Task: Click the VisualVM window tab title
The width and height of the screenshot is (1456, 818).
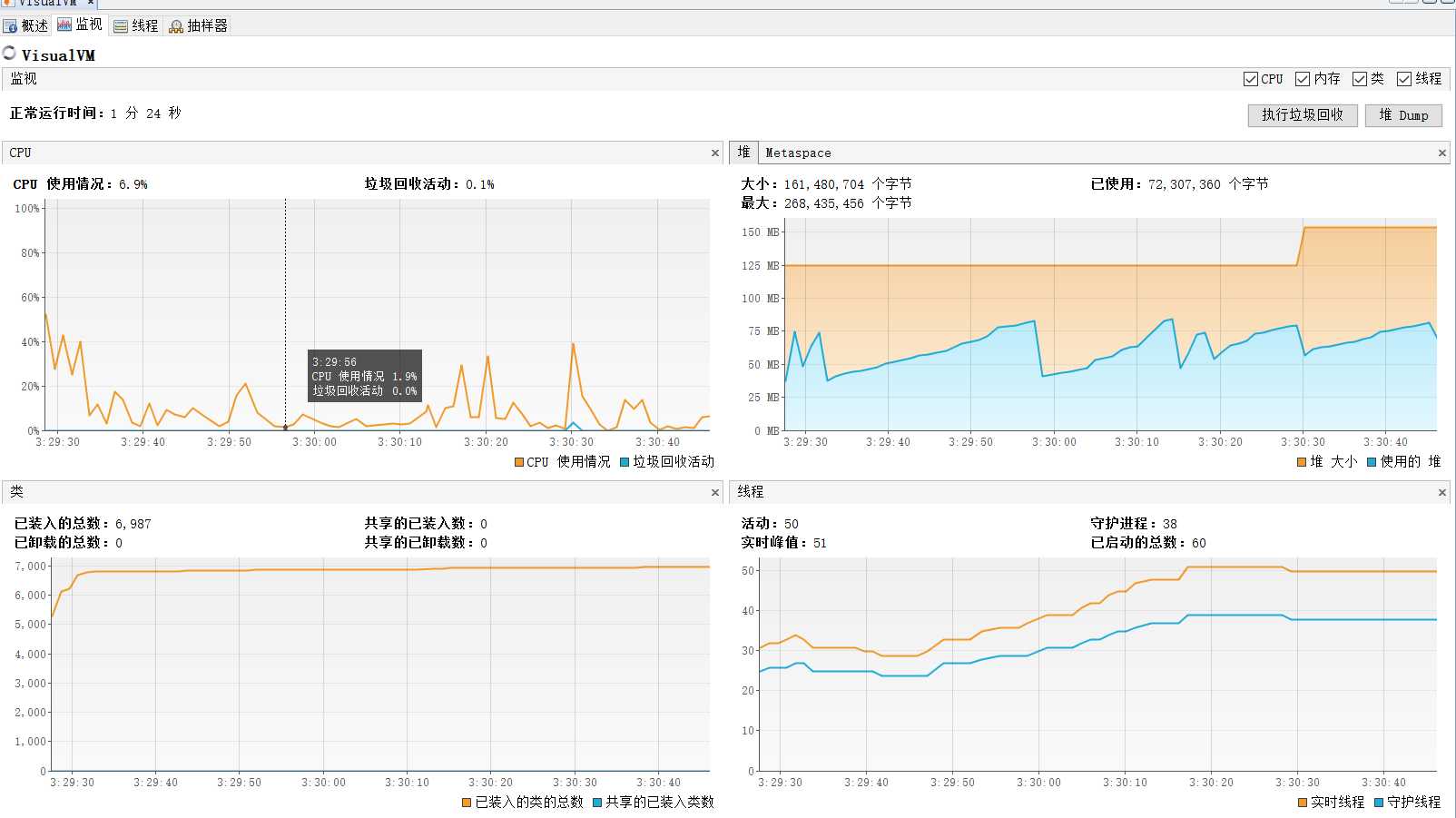Action: pyautogui.click(x=48, y=3)
